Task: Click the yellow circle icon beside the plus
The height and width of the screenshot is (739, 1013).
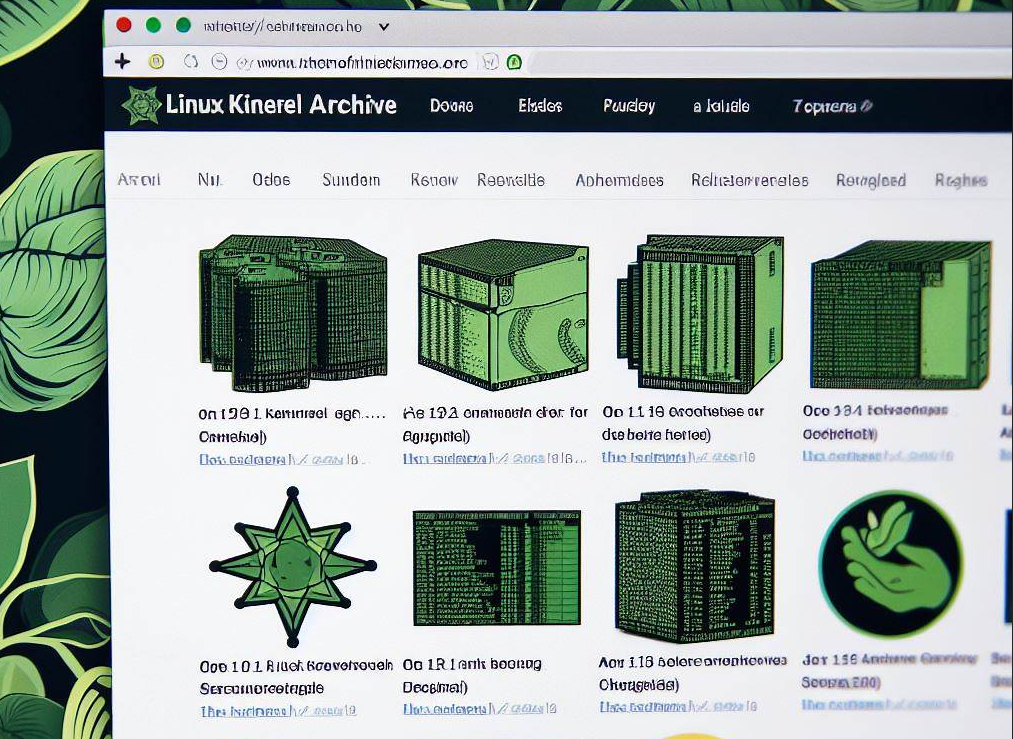Action: (156, 61)
